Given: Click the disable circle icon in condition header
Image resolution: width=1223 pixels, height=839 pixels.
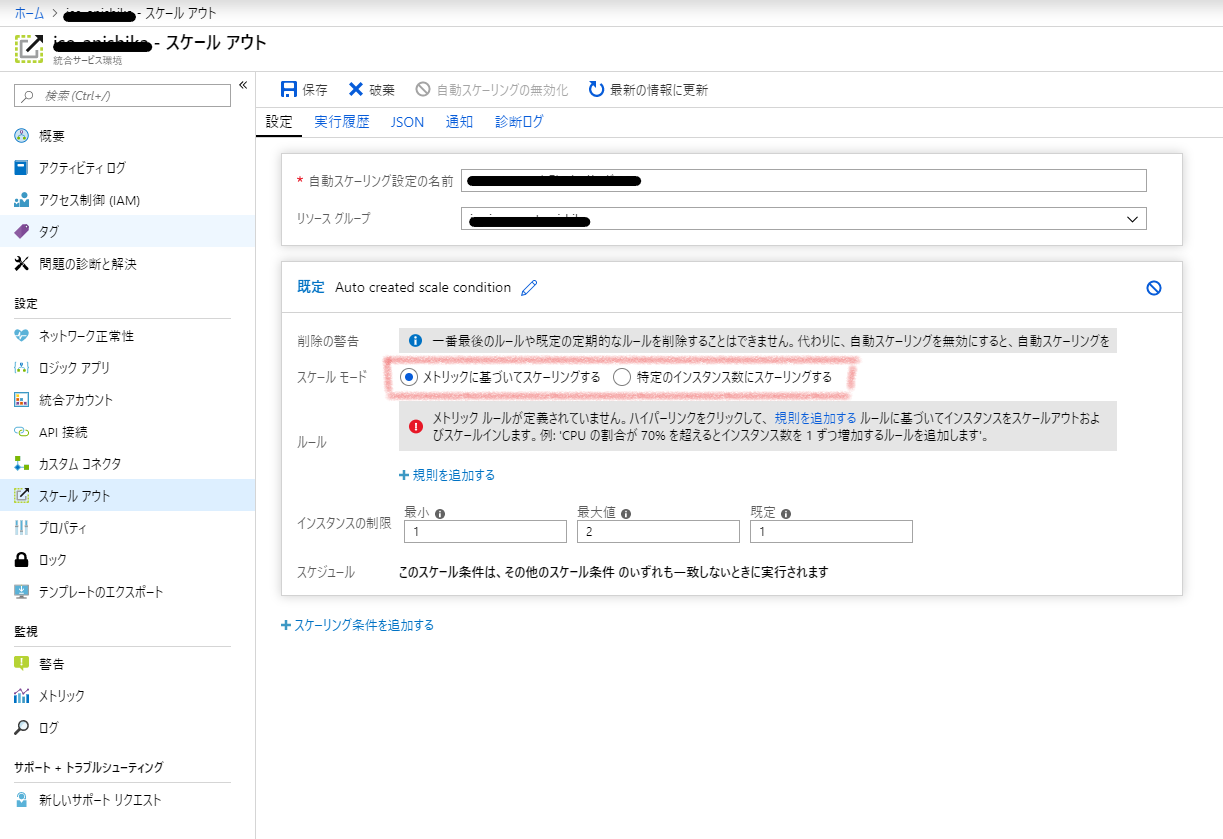Looking at the screenshot, I should (x=1153, y=288).
